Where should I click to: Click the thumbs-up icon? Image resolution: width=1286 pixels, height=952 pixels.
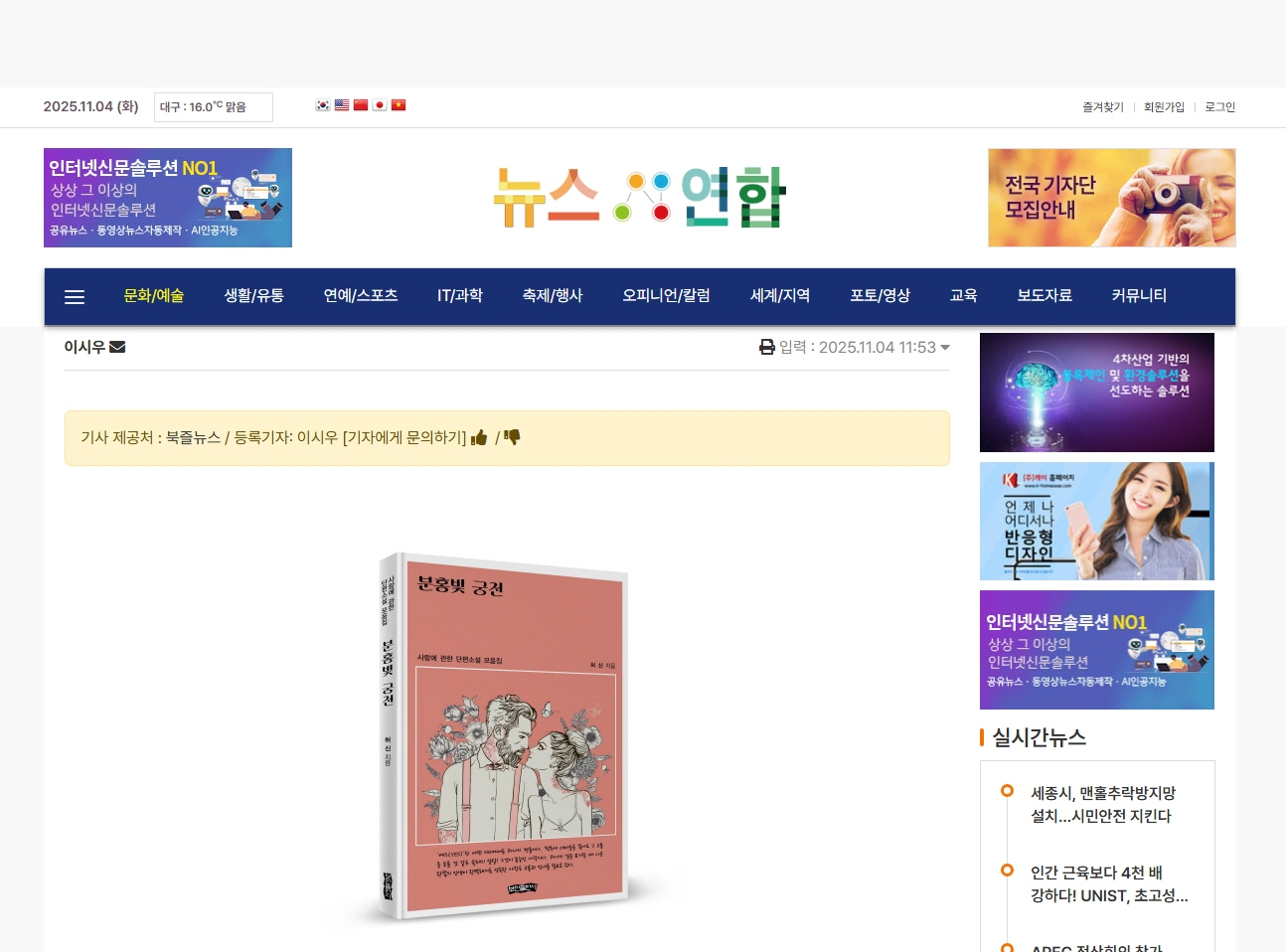479,437
